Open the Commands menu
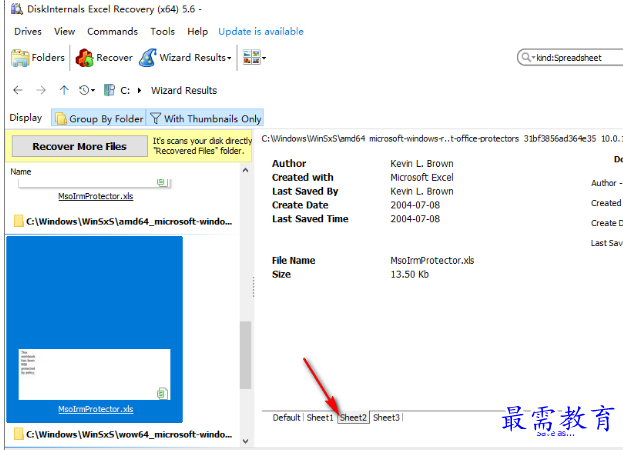 click(x=112, y=31)
